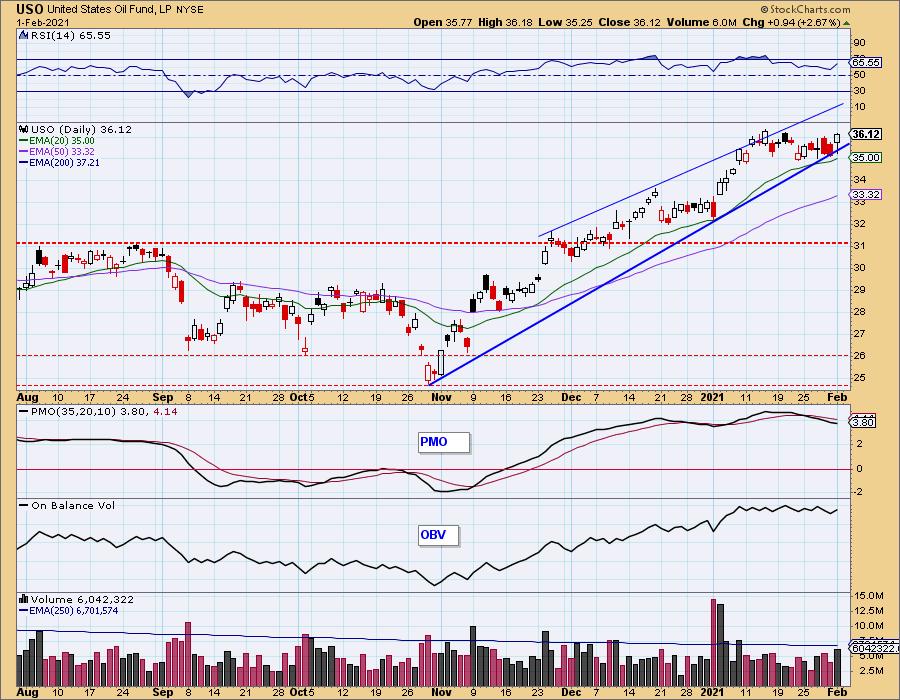This screenshot has width=900, height=700.
Task: Click the EMA(250) 6,701,574 legend entry
Action: tap(74, 611)
